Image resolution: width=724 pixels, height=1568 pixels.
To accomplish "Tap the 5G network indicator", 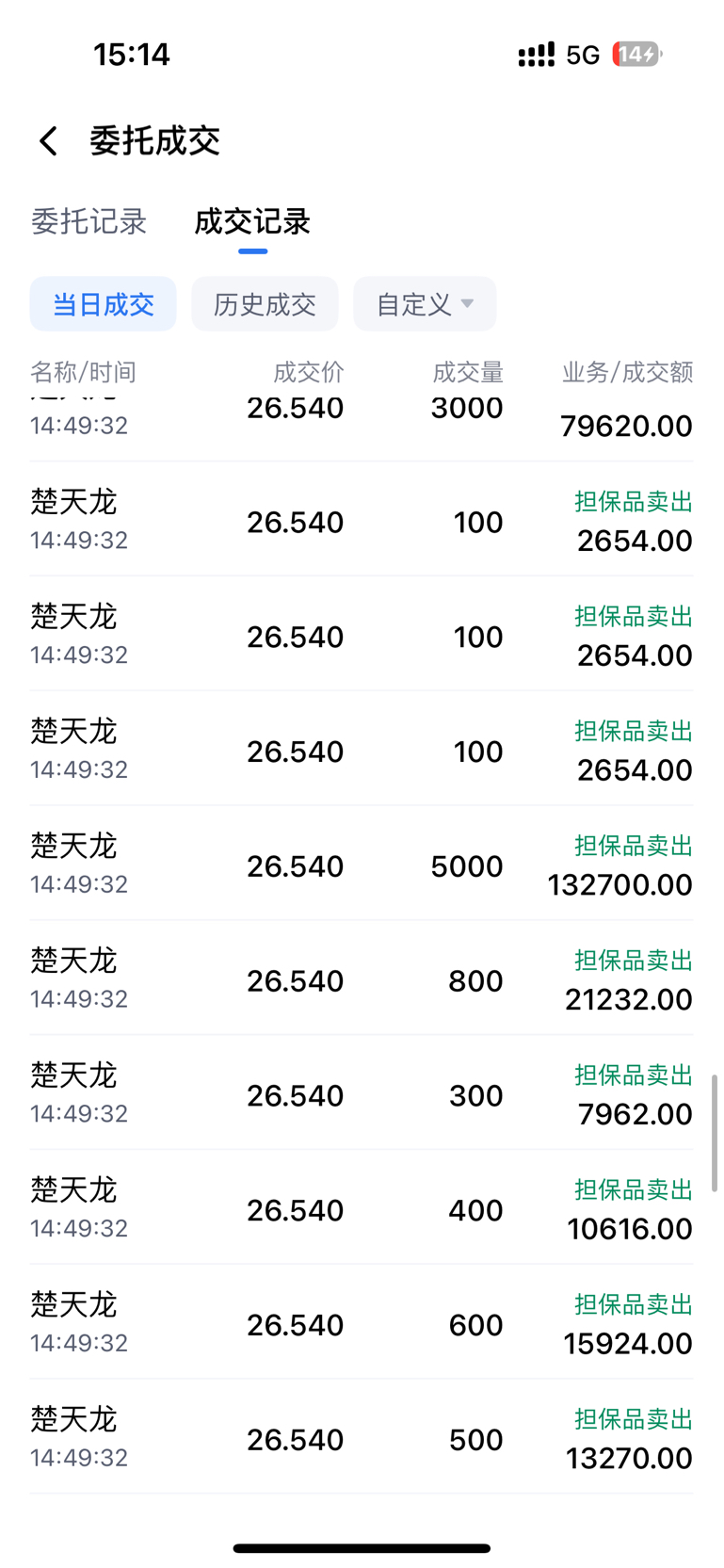I will pos(583,55).
